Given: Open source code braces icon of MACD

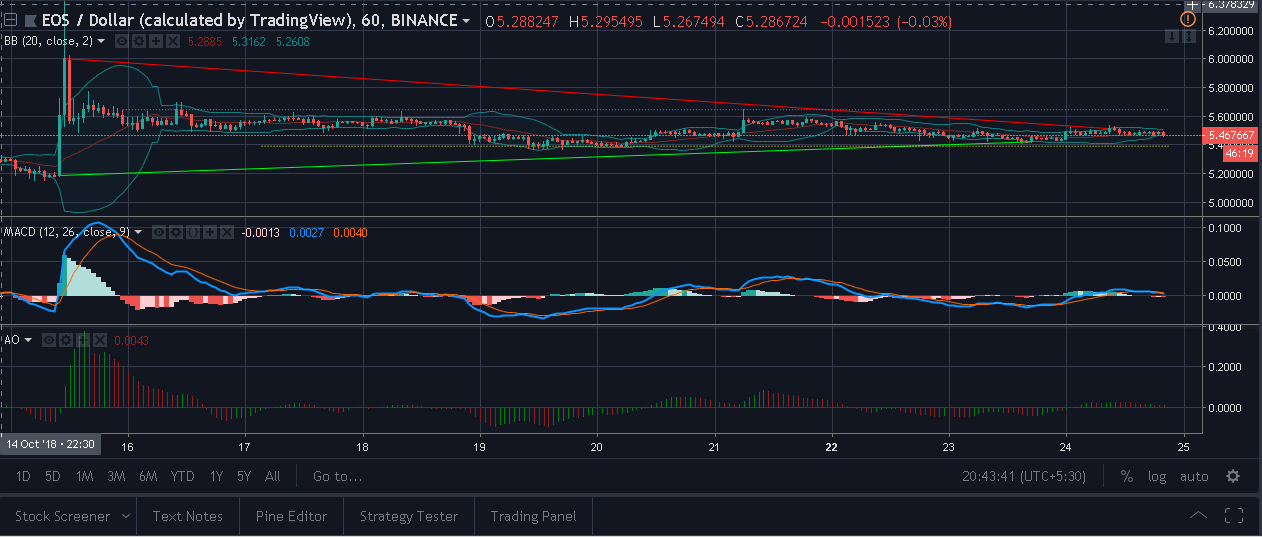Looking at the screenshot, I should pos(193,232).
